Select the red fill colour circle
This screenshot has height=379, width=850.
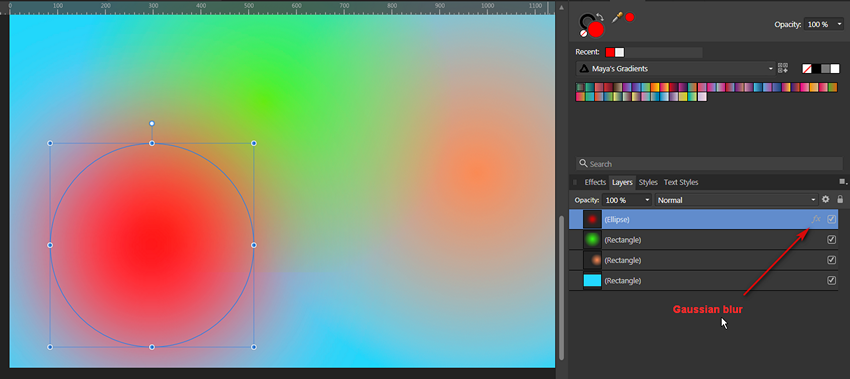(x=596, y=29)
